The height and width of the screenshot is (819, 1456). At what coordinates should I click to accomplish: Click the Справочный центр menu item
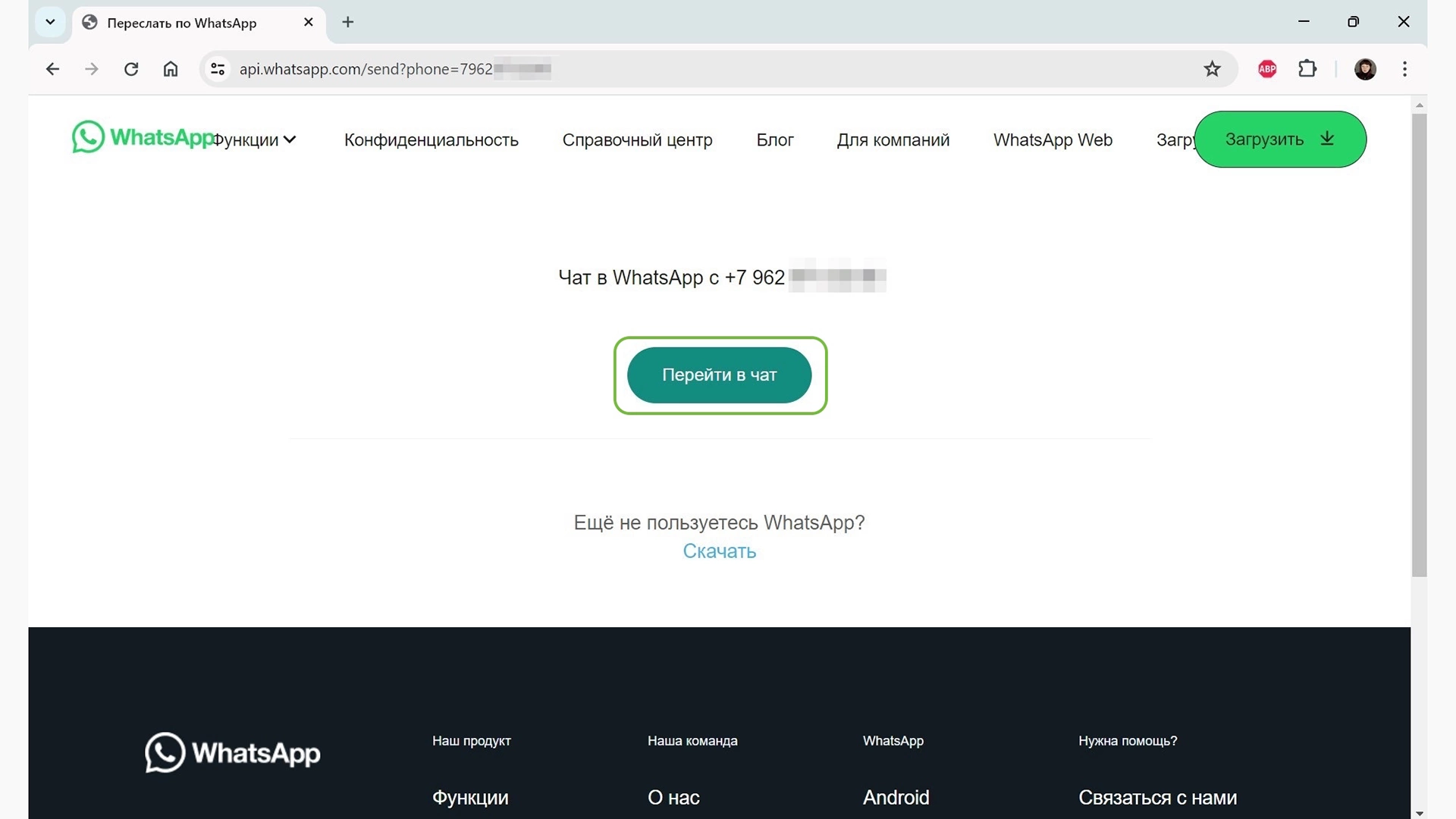click(637, 140)
